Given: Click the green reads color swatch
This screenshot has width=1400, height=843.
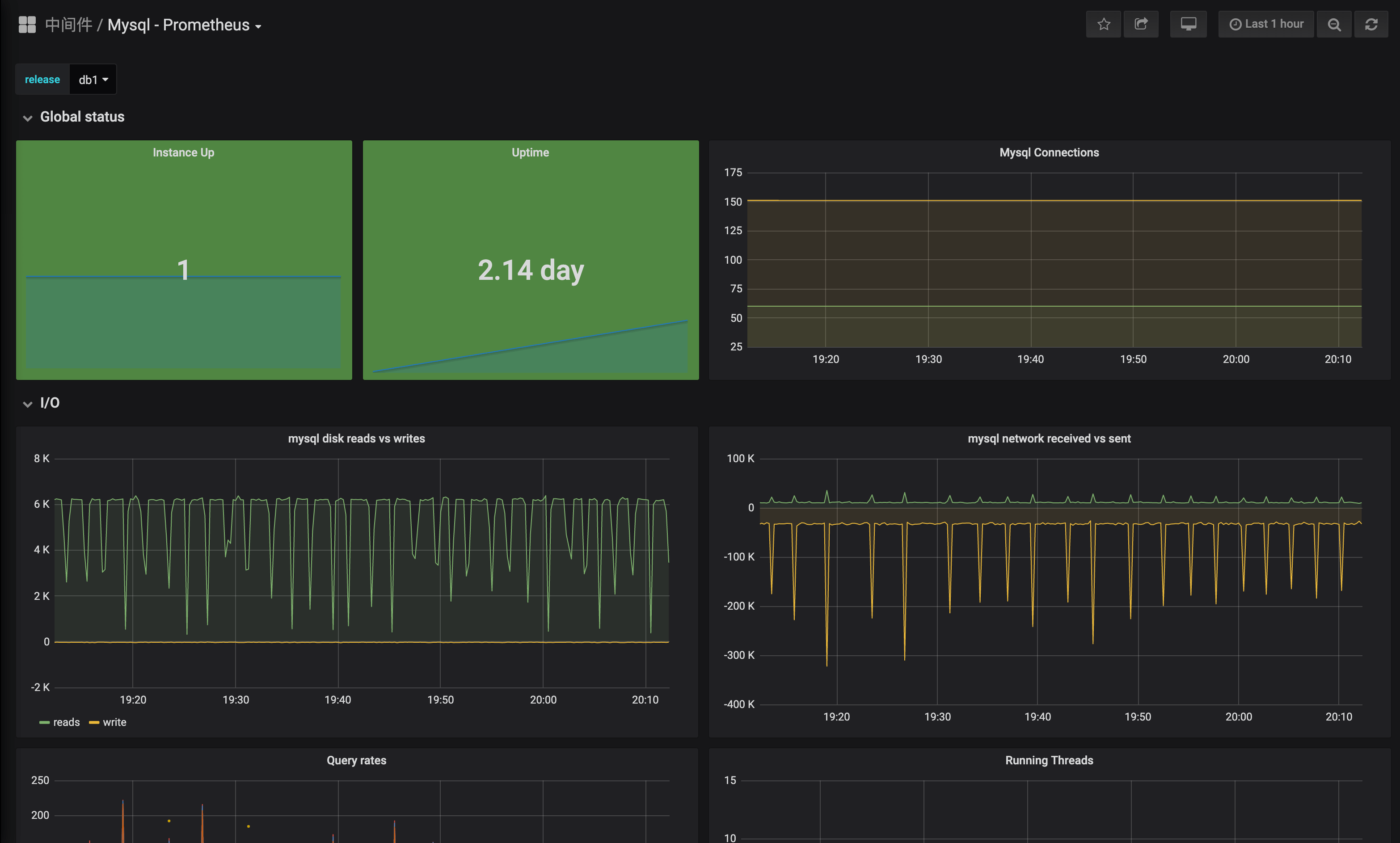Looking at the screenshot, I should [x=44, y=723].
